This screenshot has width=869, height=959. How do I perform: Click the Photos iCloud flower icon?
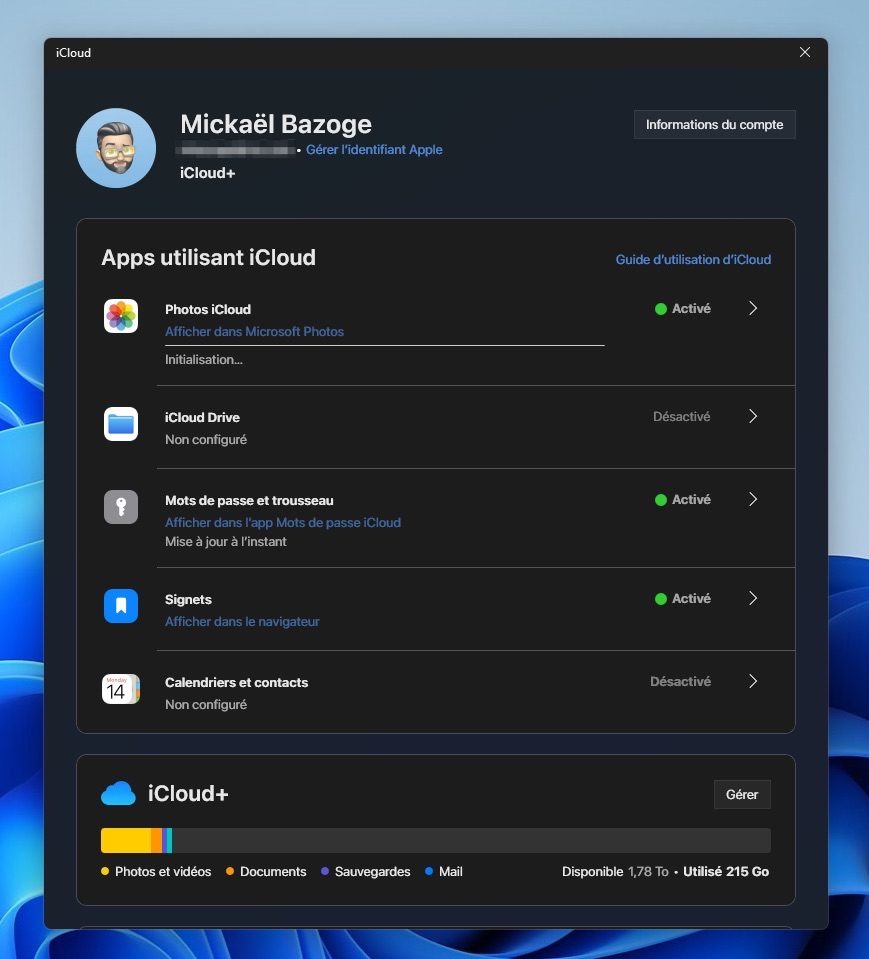pos(120,316)
